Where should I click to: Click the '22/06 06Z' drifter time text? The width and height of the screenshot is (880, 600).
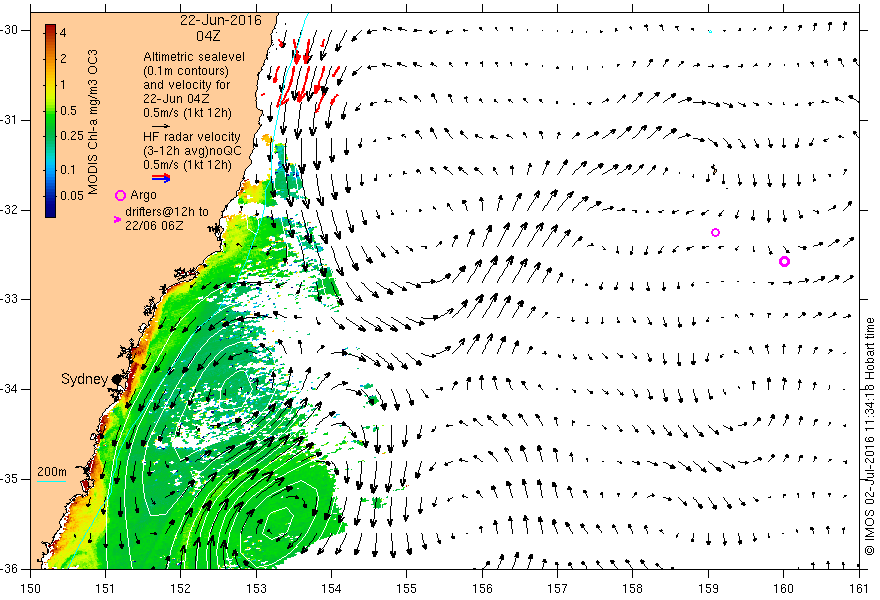click(x=152, y=226)
